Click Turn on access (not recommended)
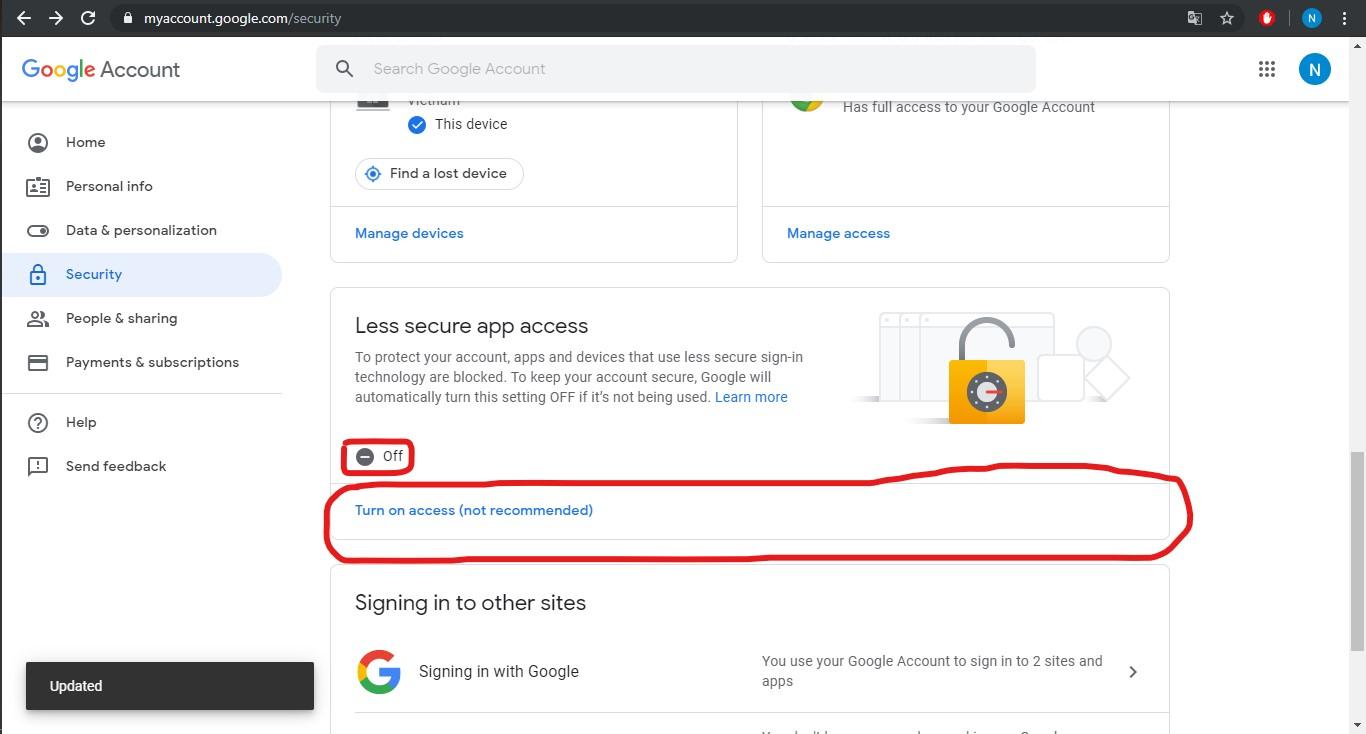 click(x=474, y=510)
